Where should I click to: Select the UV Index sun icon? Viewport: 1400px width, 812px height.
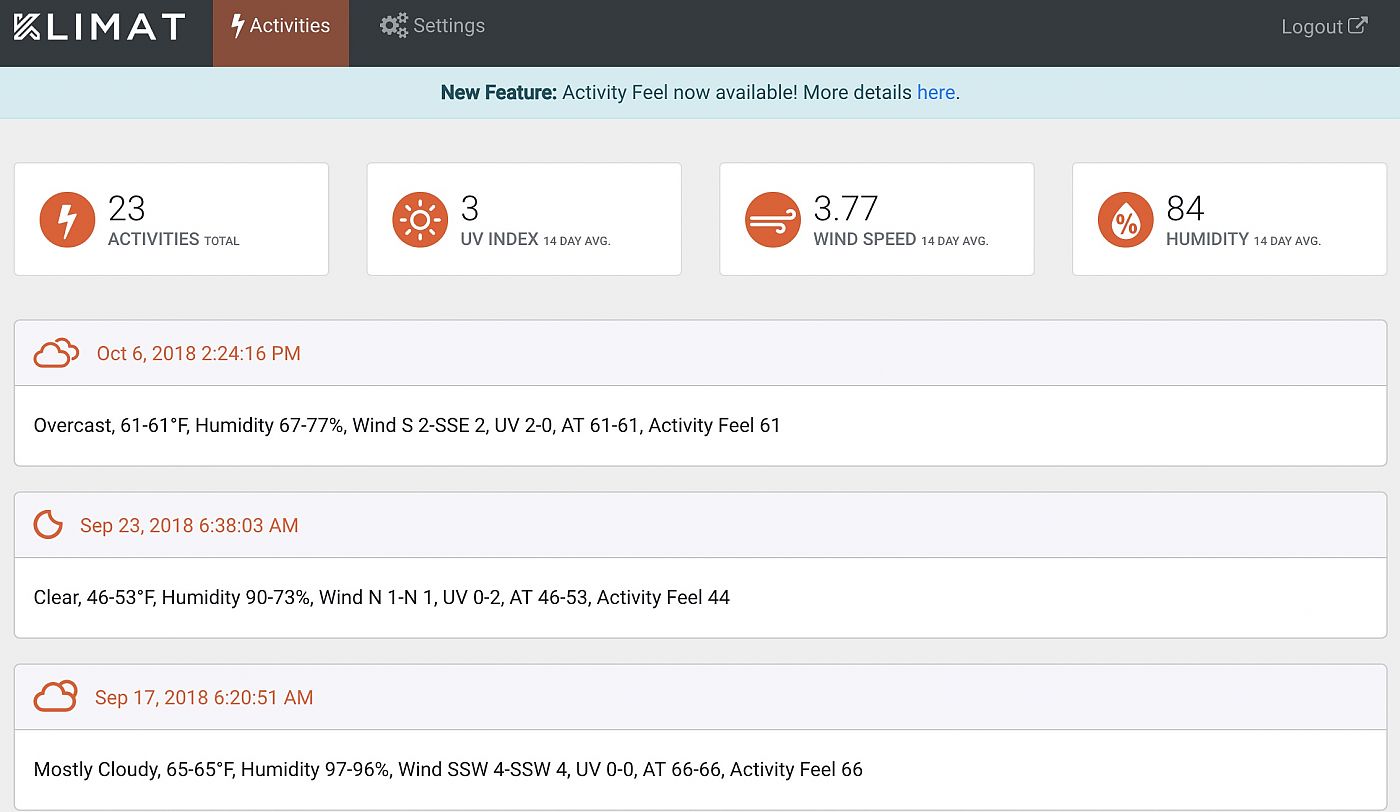[419, 218]
